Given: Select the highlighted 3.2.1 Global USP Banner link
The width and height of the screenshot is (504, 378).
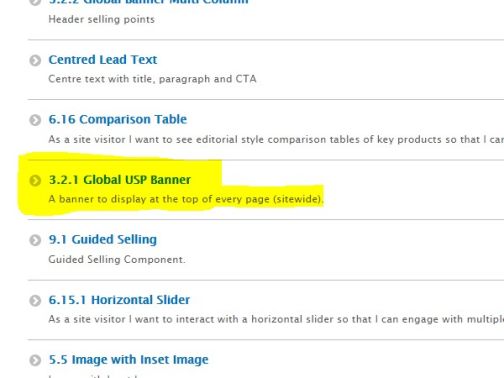Looking at the screenshot, I should [x=120, y=180].
